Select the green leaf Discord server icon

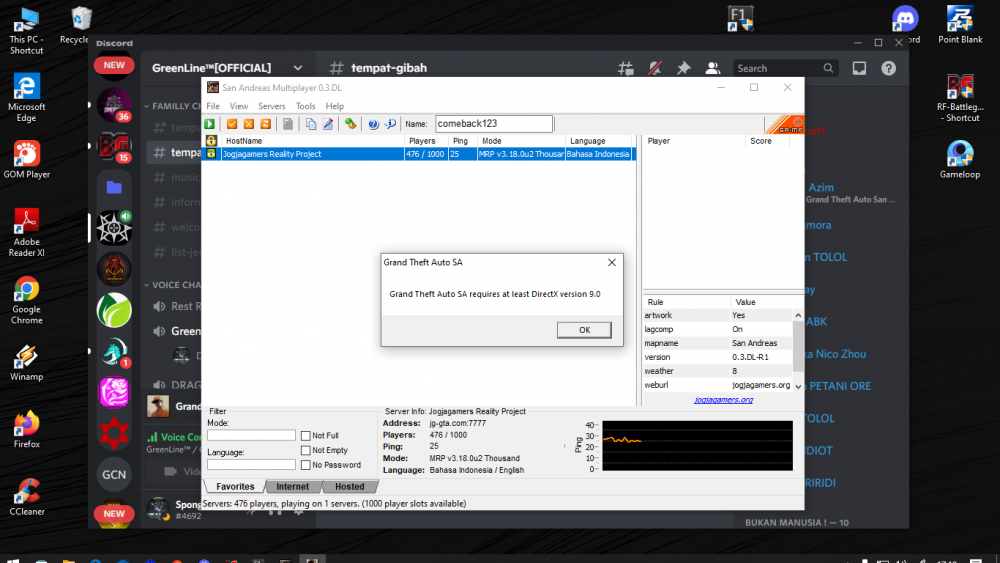tap(114, 311)
